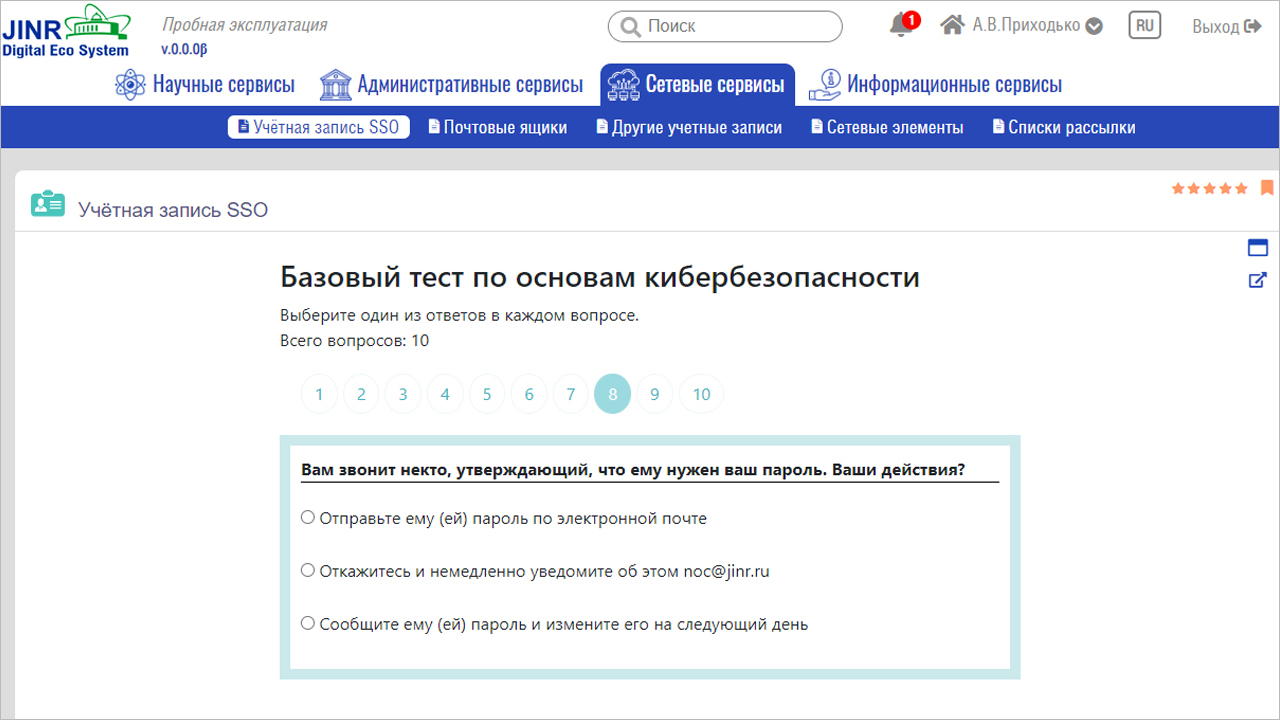Click the SSO account ID card icon
This screenshot has height=720, width=1280.
tap(48, 204)
